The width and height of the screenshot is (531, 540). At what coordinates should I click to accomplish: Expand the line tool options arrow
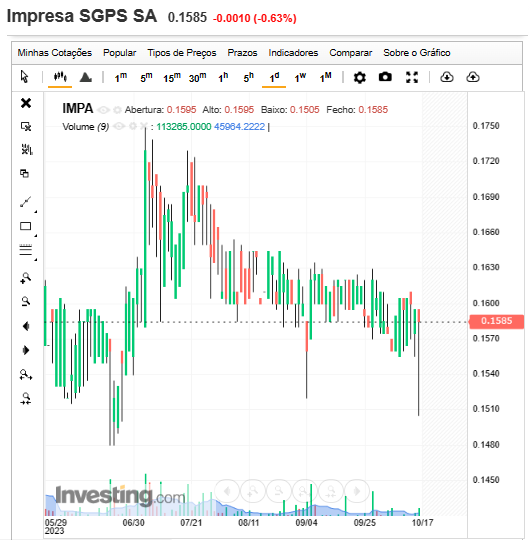click(x=35, y=211)
